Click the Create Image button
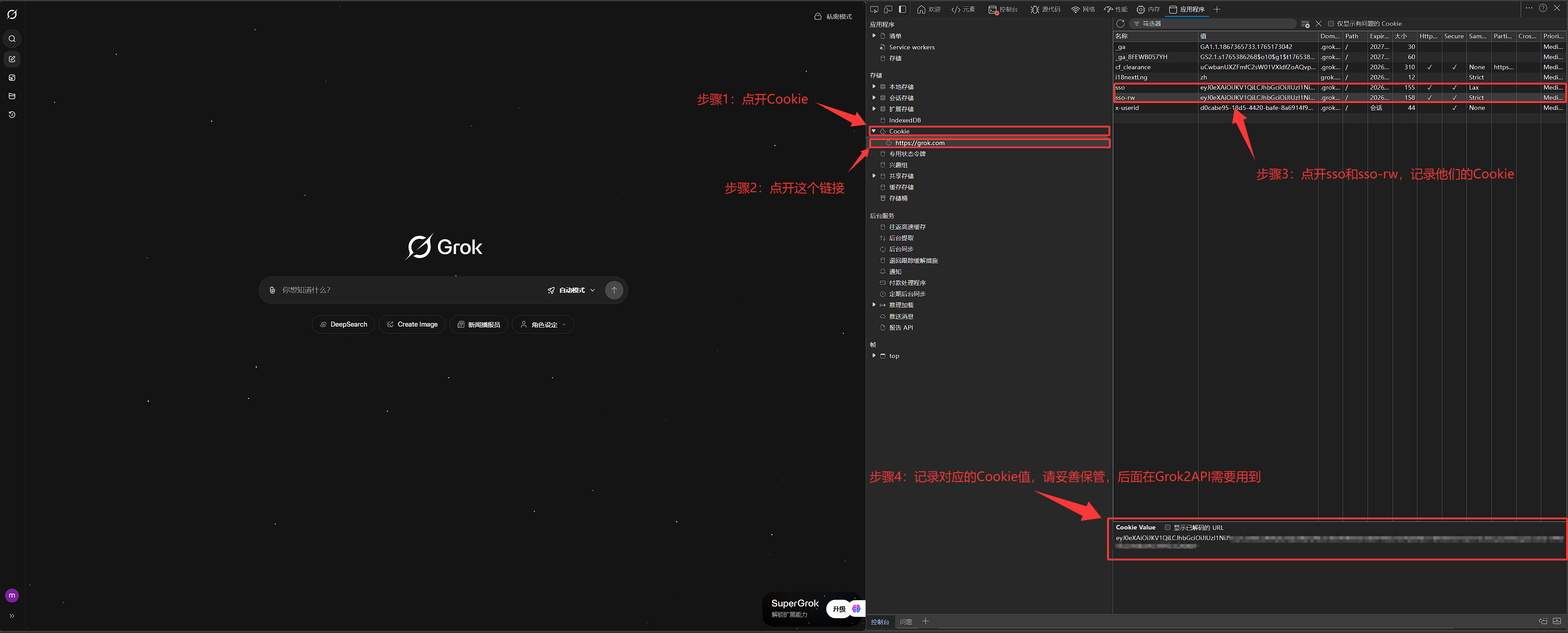Image resolution: width=1568 pixels, height=633 pixels. [x=412, y=324]
